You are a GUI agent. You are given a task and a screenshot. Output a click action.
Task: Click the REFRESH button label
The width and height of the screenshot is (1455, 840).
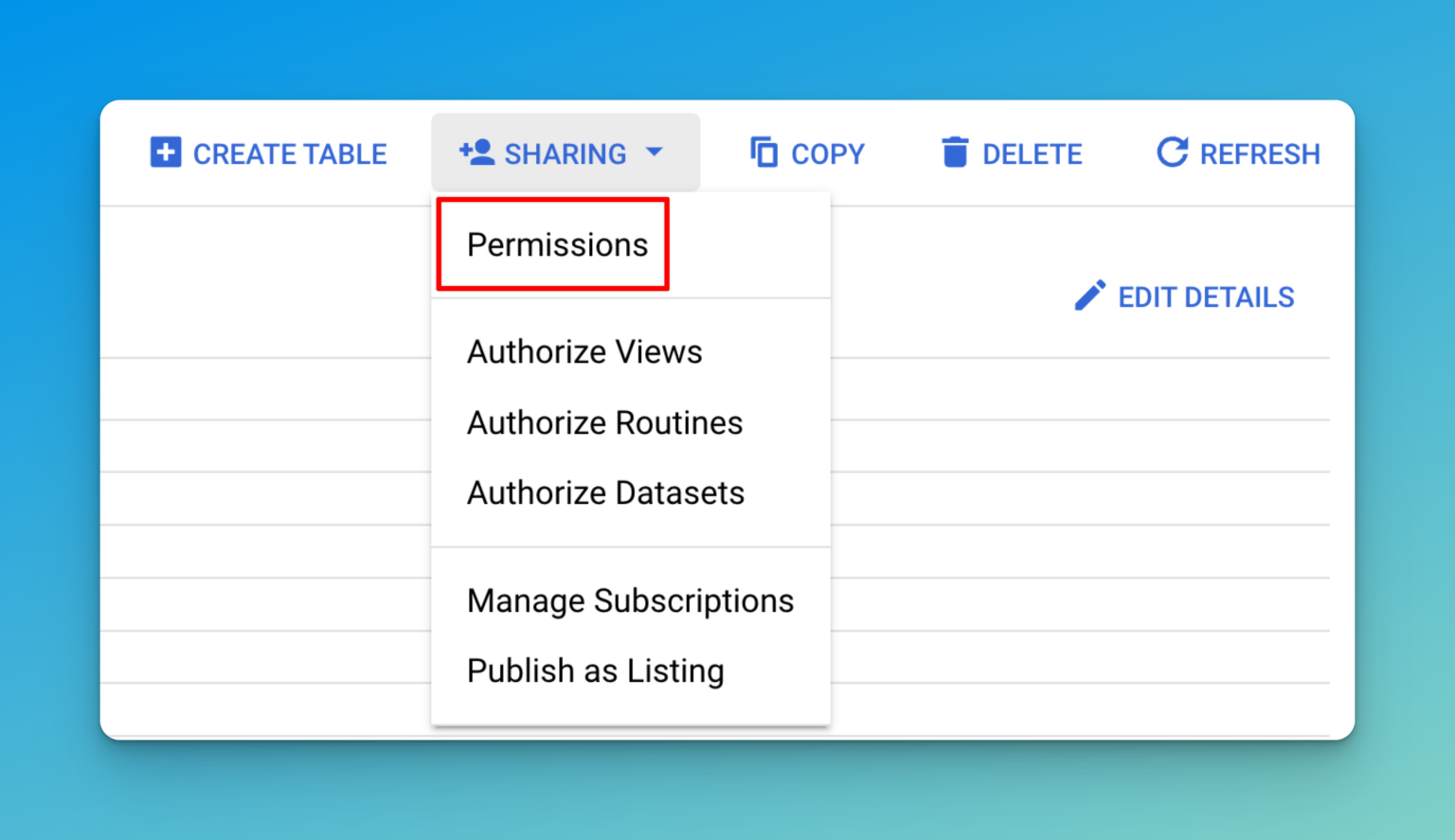click(1261, 153)
